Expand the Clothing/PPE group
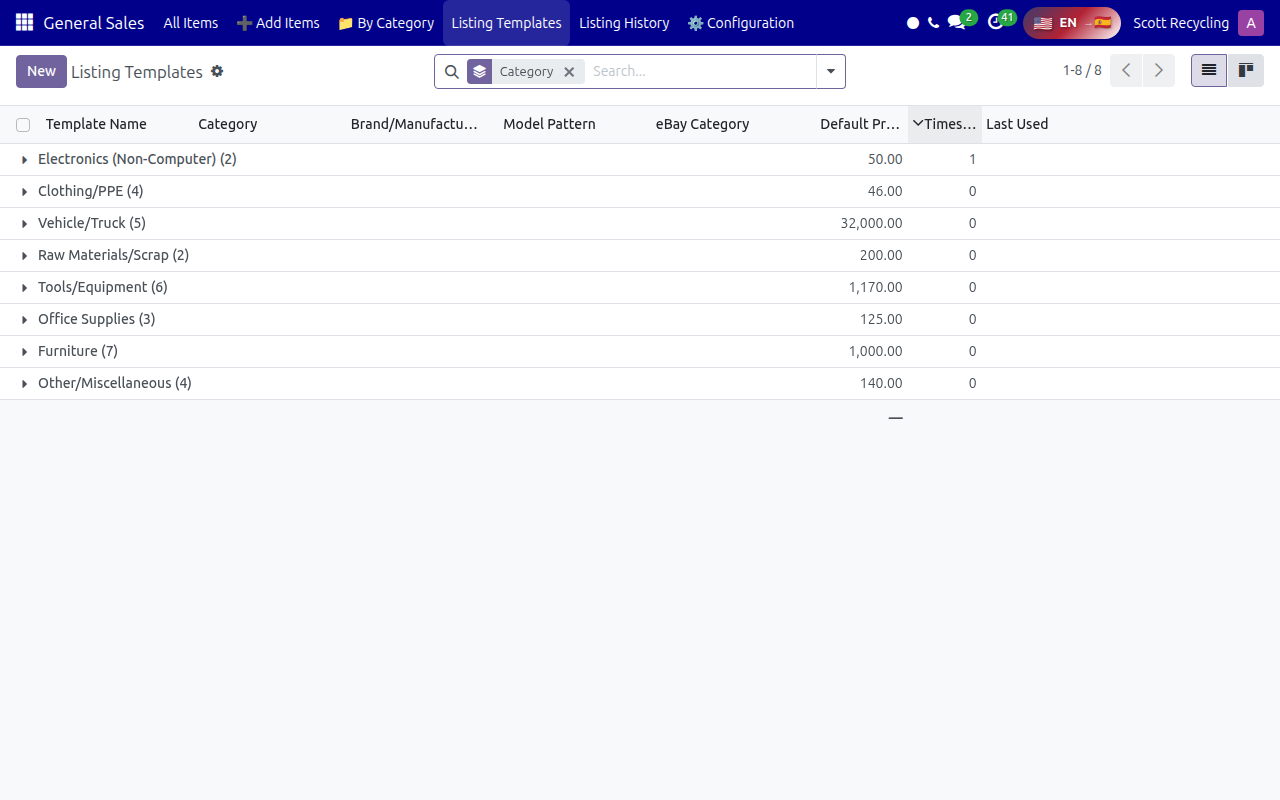 [640, 191]
